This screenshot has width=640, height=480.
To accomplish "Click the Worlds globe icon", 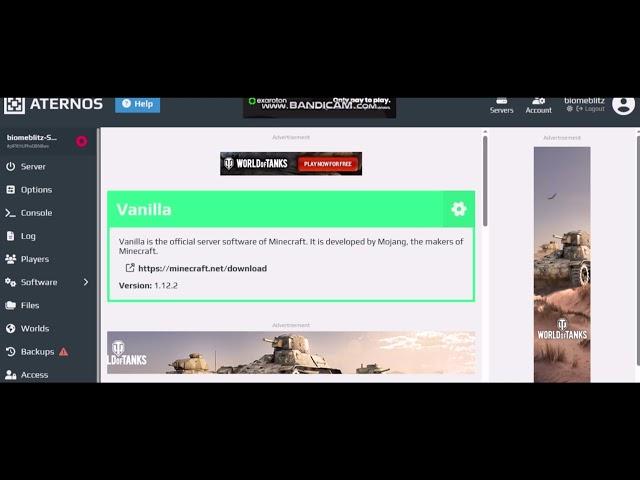I will 11,329.
